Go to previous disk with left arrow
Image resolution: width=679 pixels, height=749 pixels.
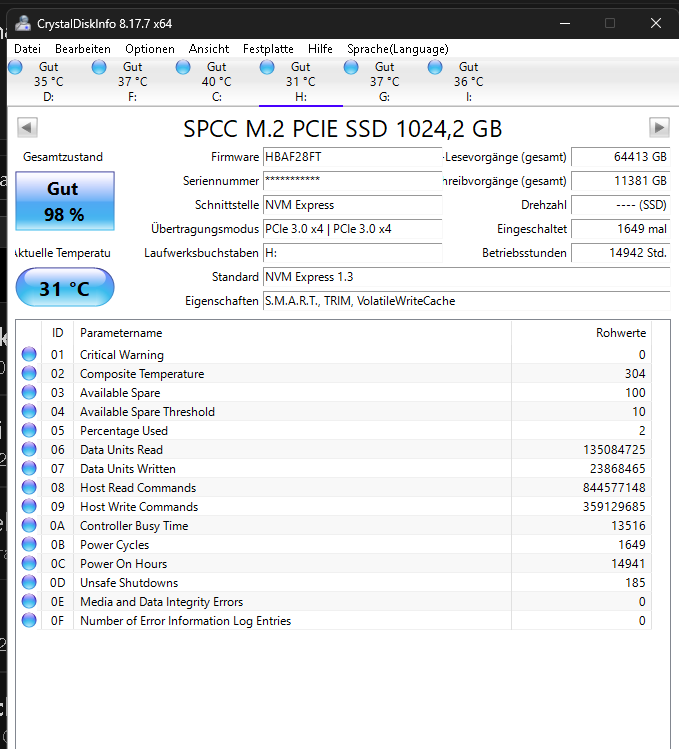coord(27,128)
